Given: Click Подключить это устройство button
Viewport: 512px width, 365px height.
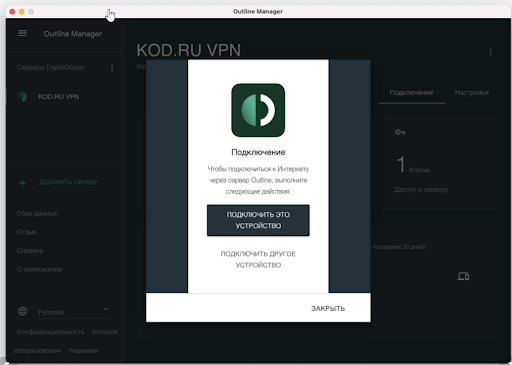Looking at the screenshot, I should click(258, 220).
